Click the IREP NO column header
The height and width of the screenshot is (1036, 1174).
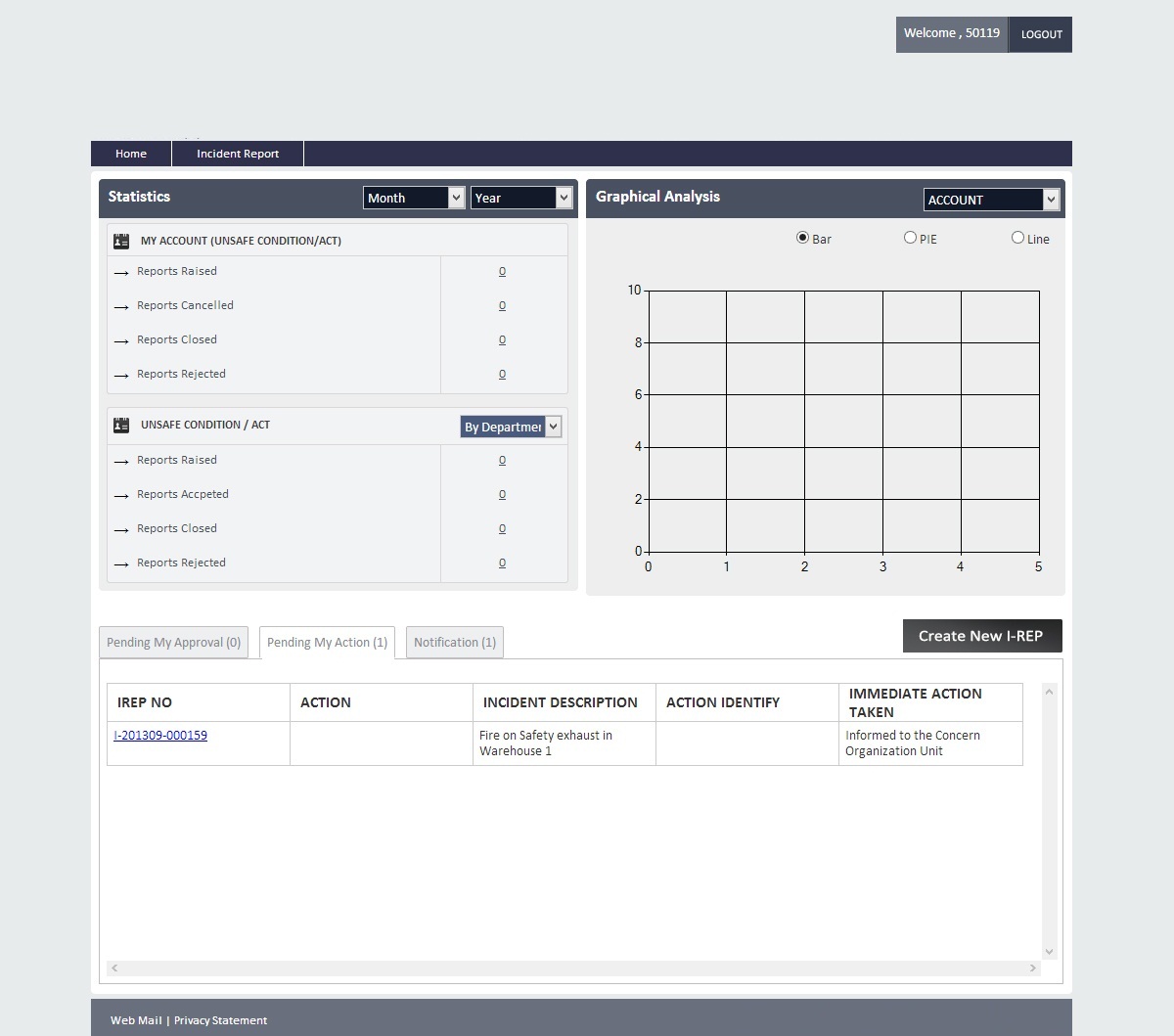point(199,702)
